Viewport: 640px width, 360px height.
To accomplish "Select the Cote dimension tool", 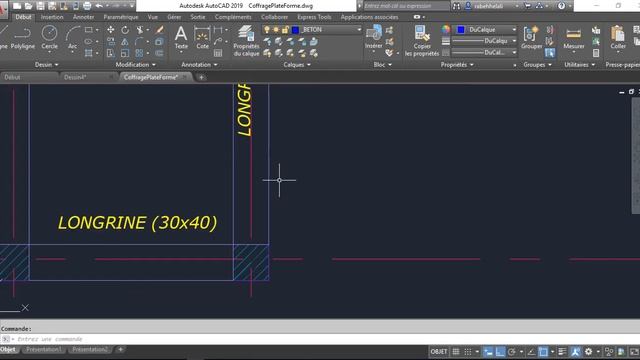I will 202,37.
